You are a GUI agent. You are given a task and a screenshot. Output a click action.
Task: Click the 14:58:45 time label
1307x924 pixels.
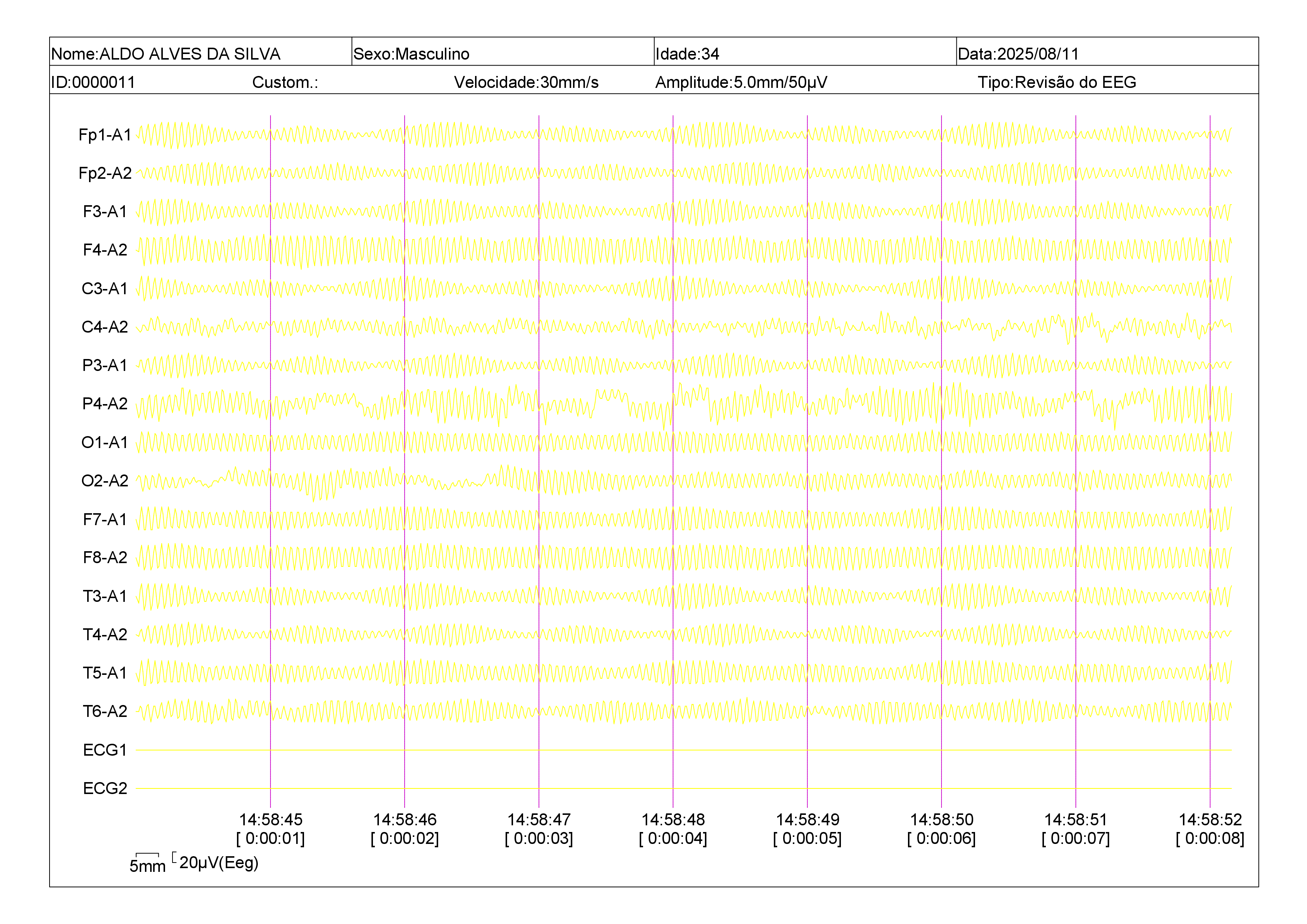(270, 819)
